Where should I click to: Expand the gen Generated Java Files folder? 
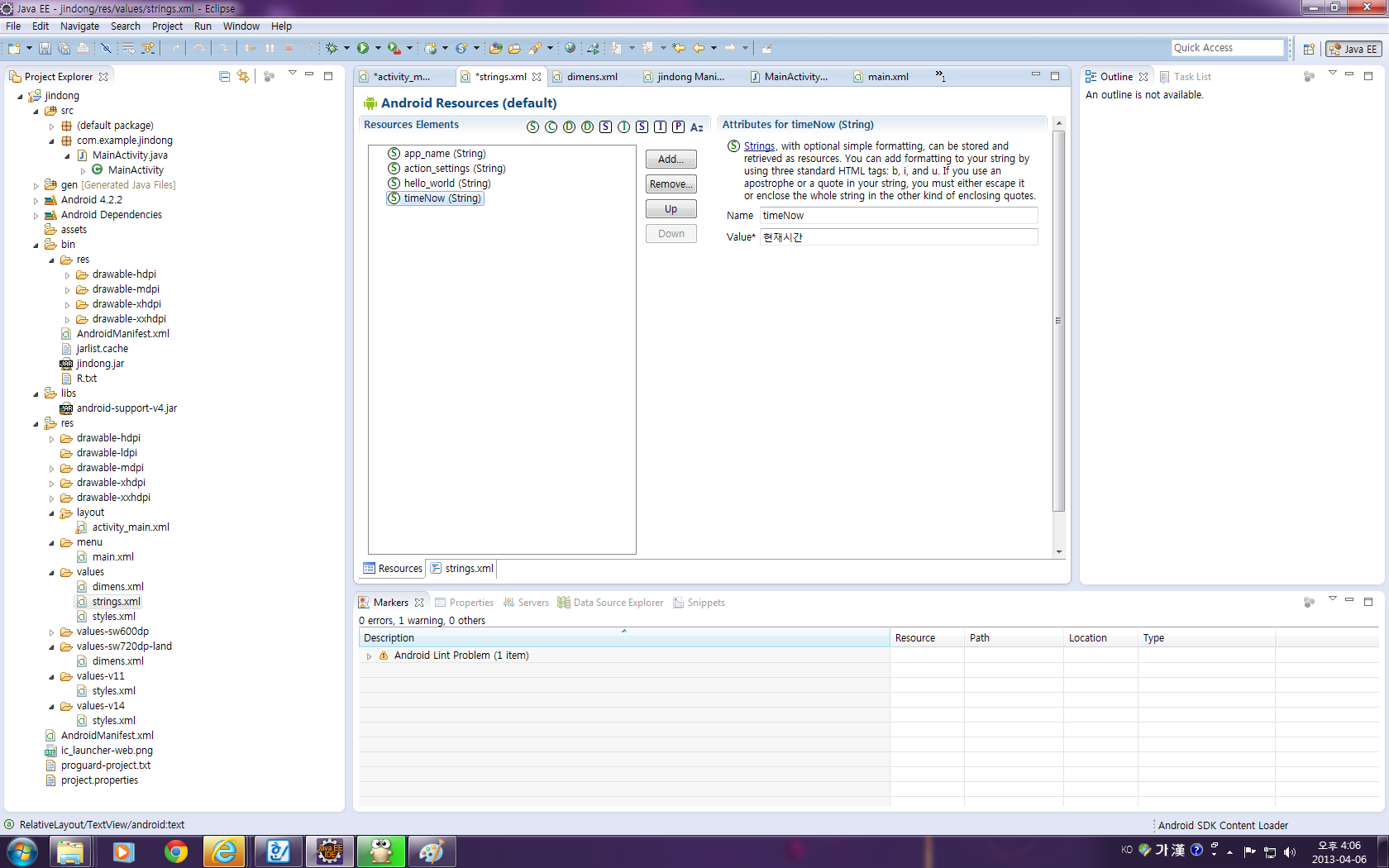coord(36,185)
